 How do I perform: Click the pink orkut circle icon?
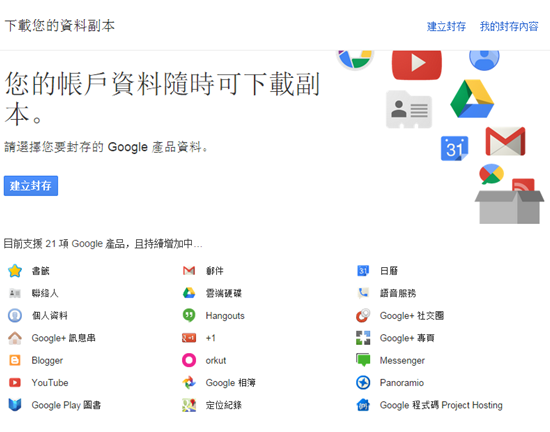pyautogui.click(x=189, y=360)
